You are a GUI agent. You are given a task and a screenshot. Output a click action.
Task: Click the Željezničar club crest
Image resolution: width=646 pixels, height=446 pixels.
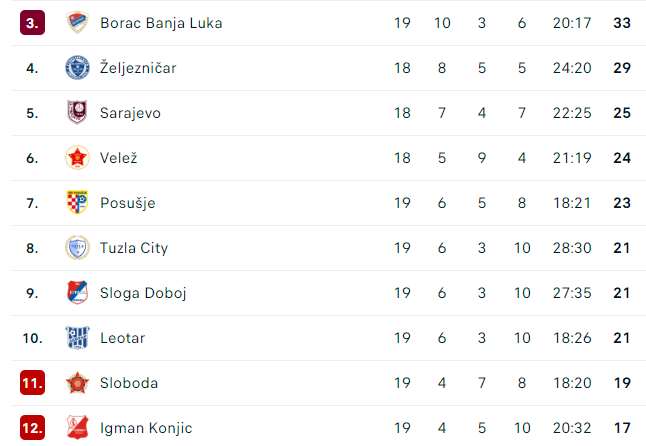[x=77, y=68]
